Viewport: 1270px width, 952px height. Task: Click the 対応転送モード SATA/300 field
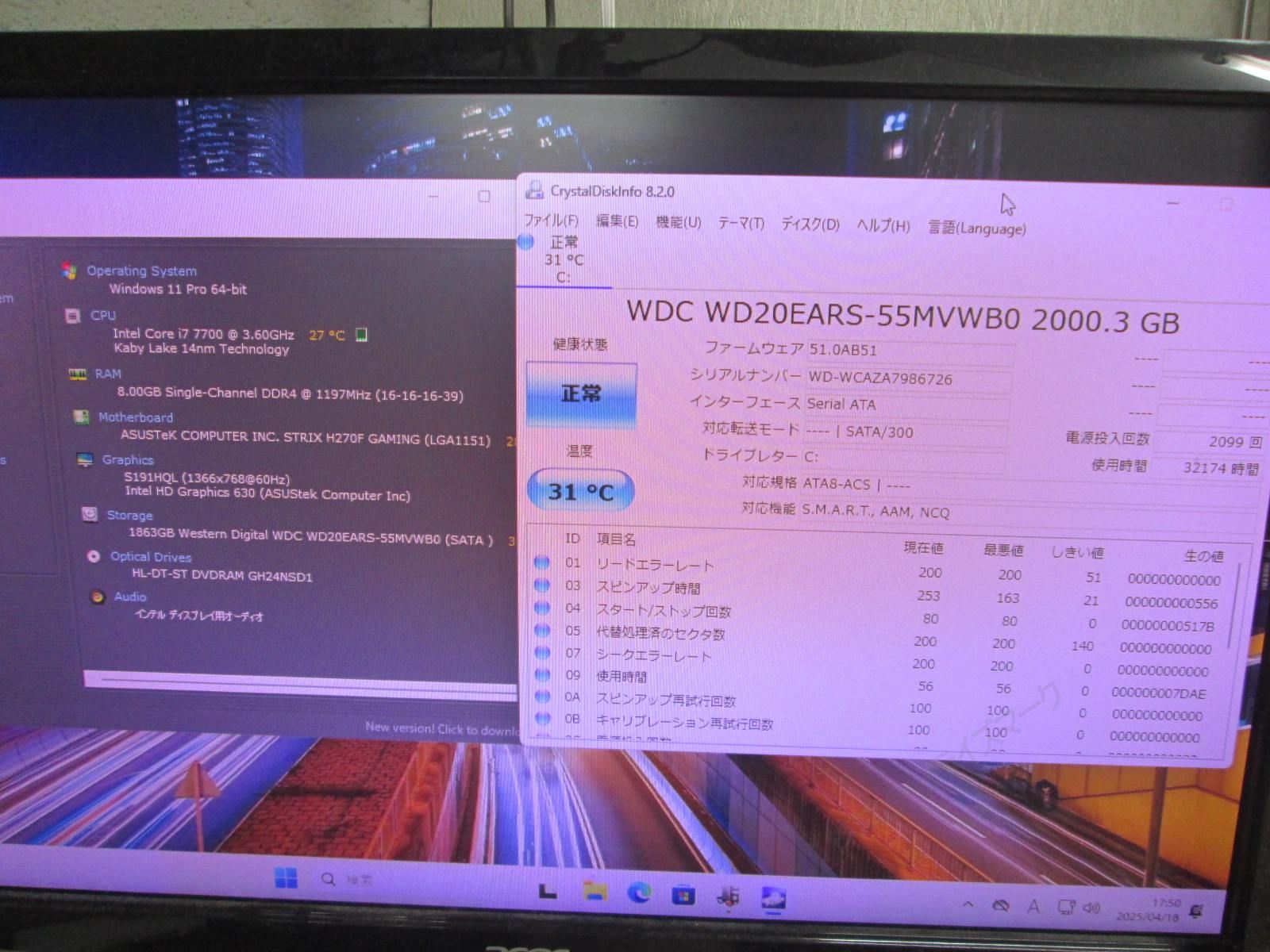point(905,432)
